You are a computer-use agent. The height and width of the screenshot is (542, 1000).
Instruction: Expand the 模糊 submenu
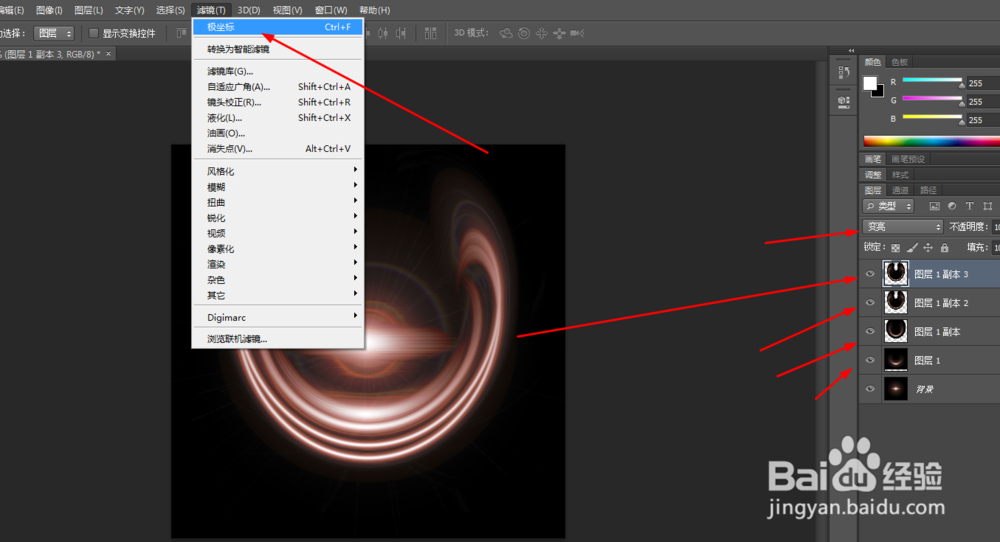(278, 187)
